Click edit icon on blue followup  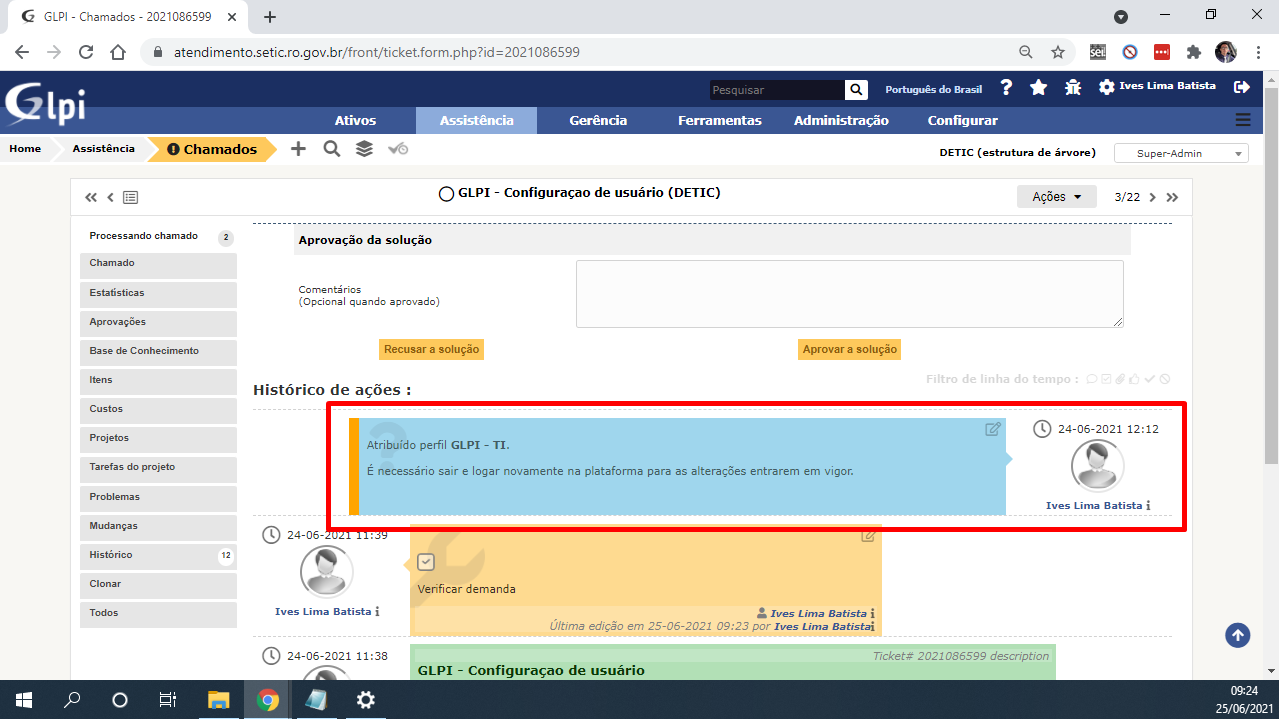coord(993,429)
